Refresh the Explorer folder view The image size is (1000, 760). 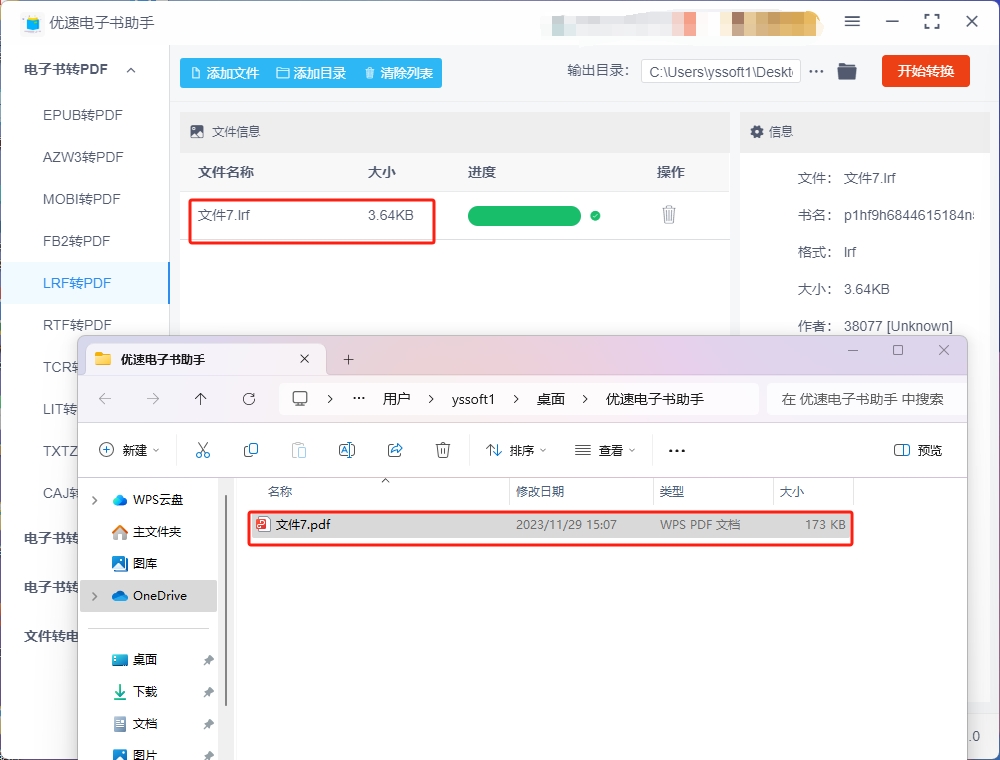tap(249, 399)
